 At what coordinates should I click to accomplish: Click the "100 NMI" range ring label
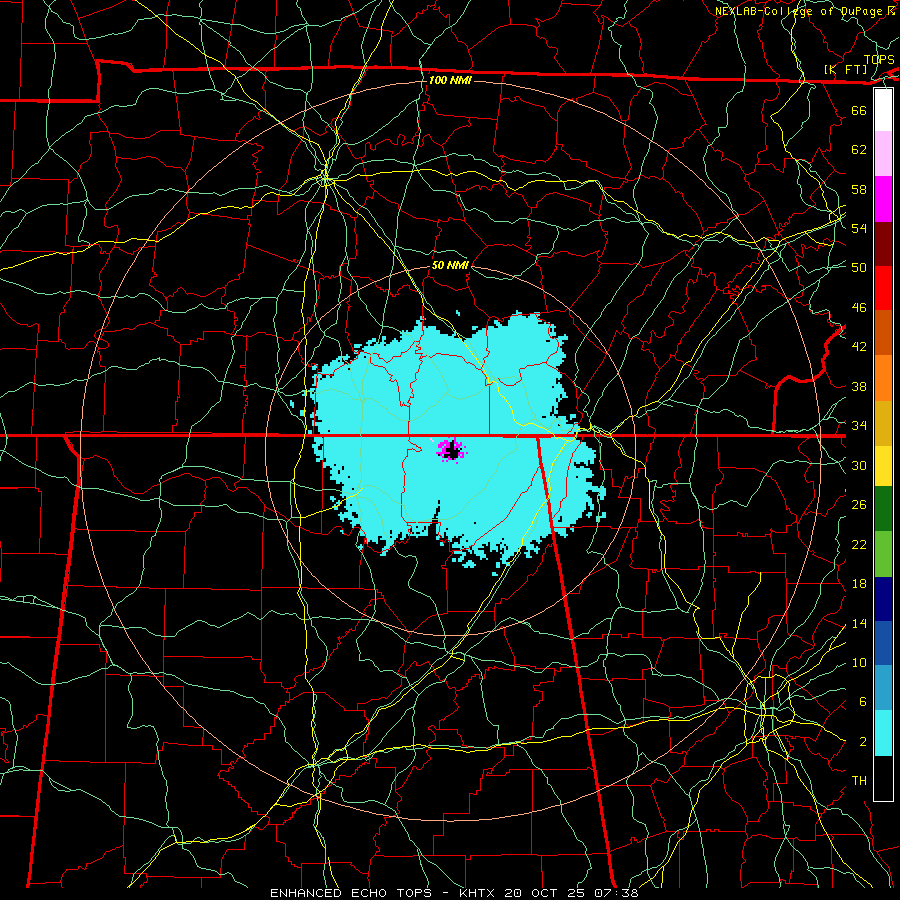(450, 80)
